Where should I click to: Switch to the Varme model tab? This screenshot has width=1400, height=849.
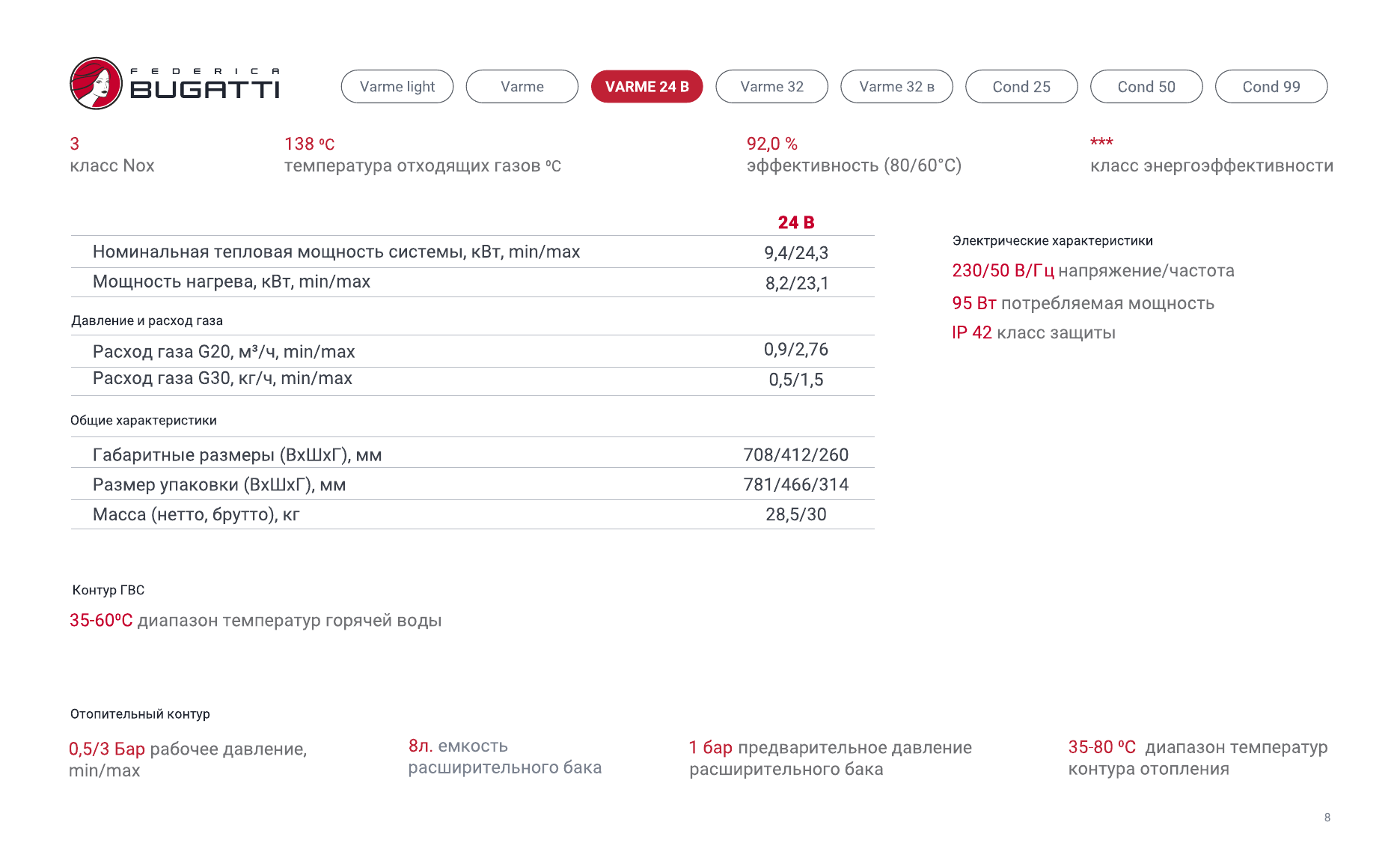(522, 87)
